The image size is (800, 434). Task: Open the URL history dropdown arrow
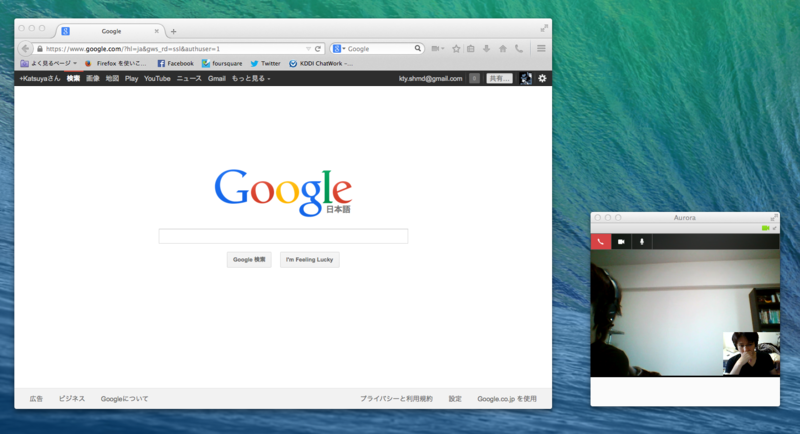coord(308,49)
